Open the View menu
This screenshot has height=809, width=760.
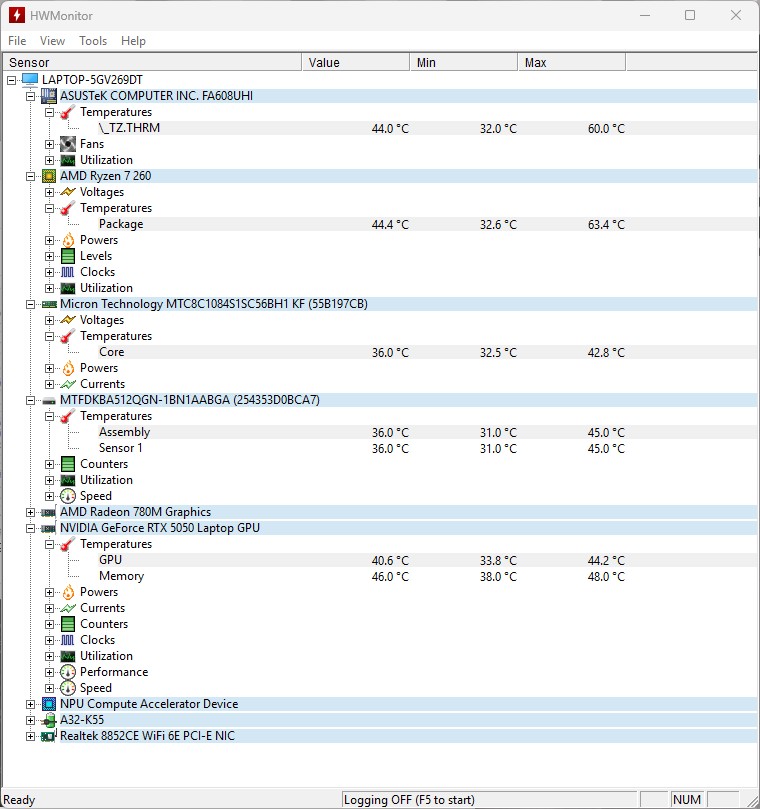[x=52, y=41]
